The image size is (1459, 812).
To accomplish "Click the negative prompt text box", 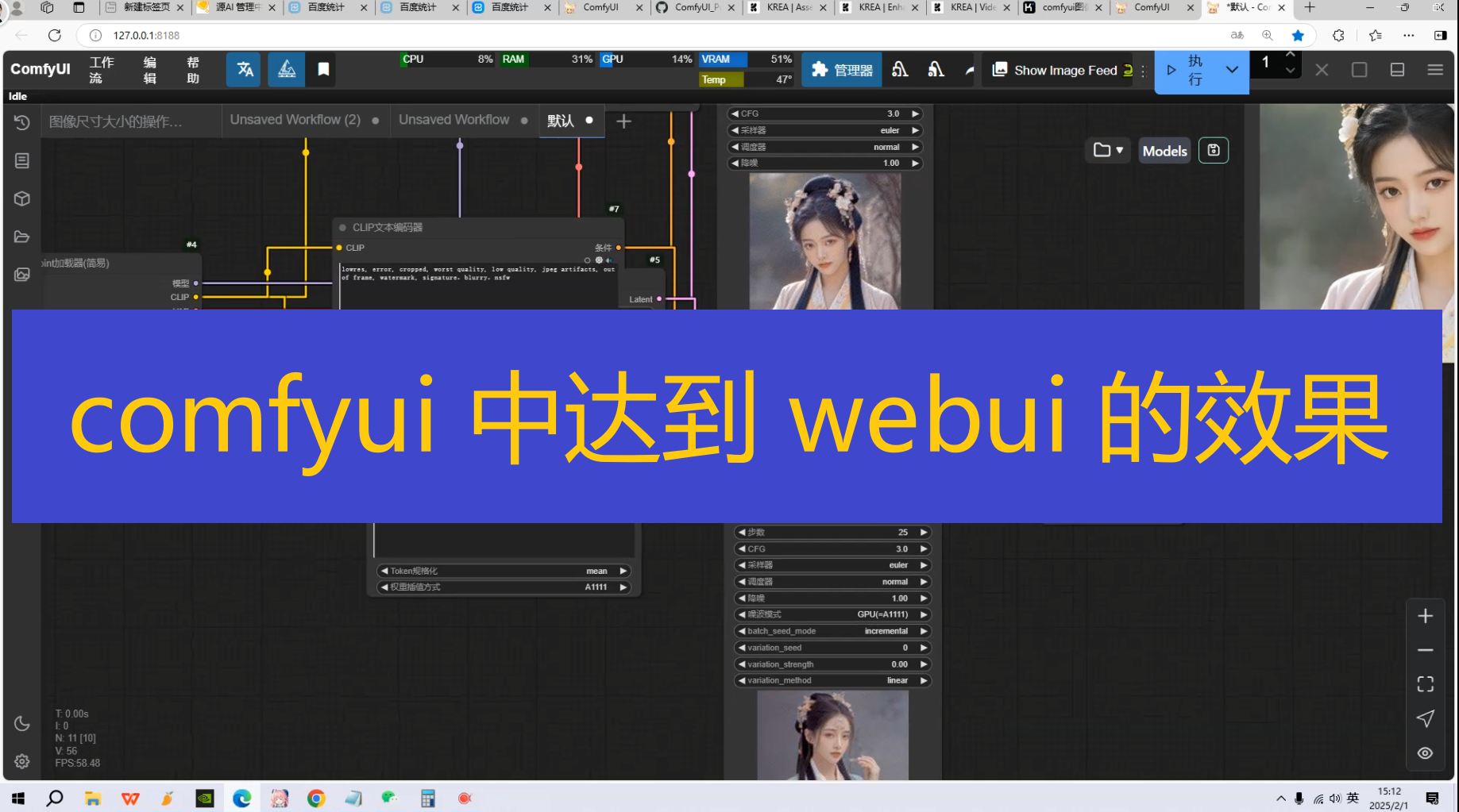I will (479, 286).
